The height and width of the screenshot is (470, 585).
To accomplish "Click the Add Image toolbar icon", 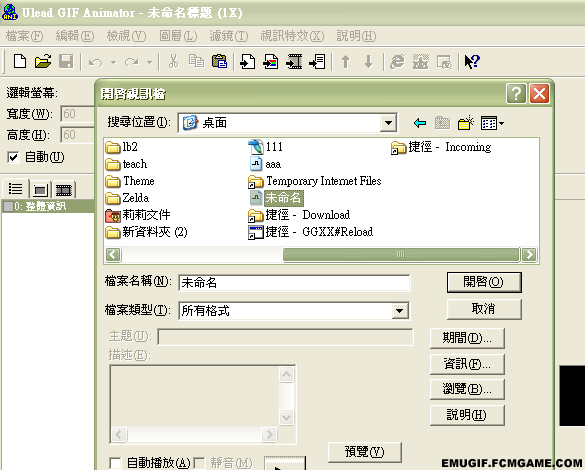I will (270, 62).
